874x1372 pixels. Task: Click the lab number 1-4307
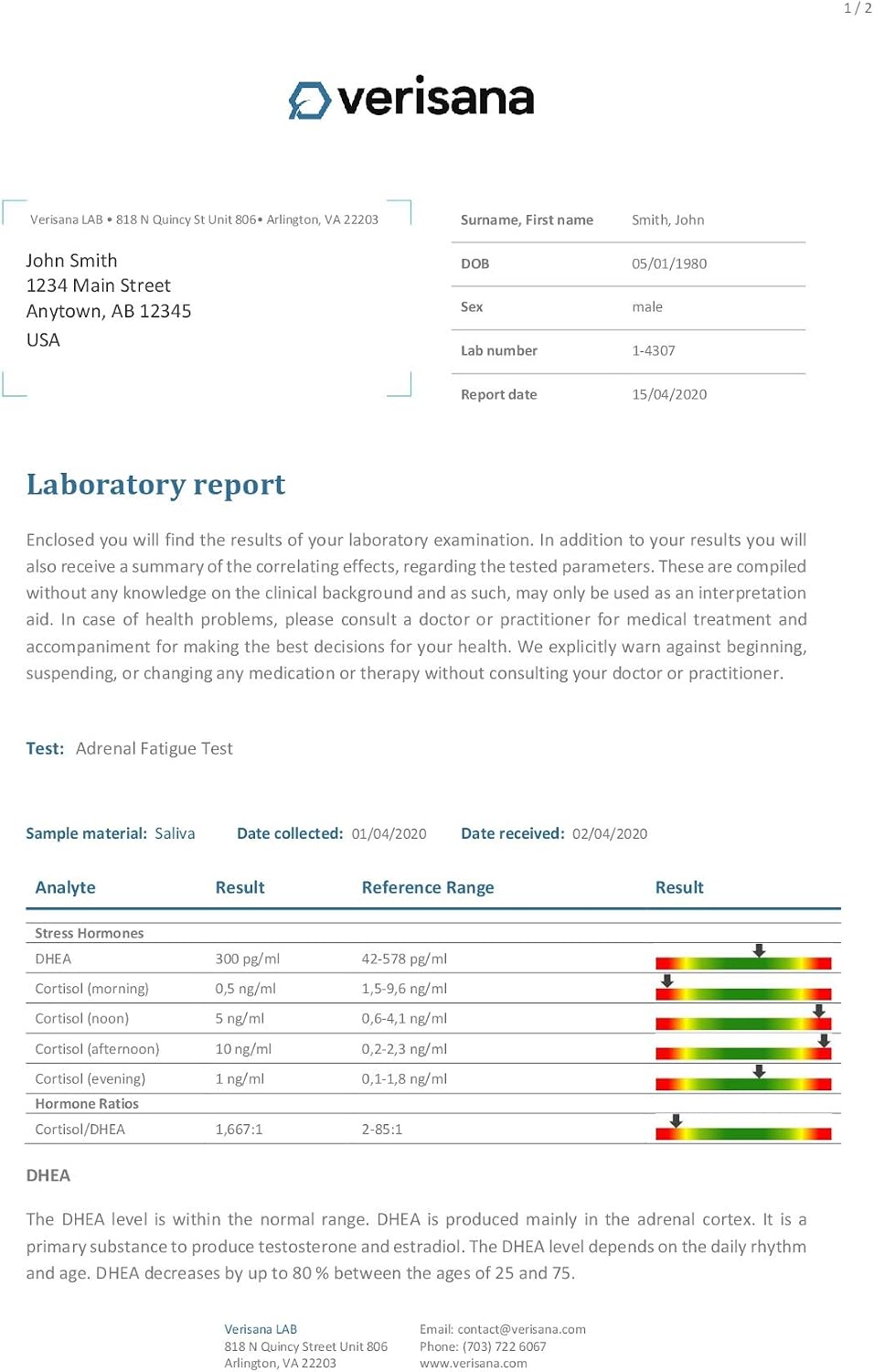[x=654, y=350]
